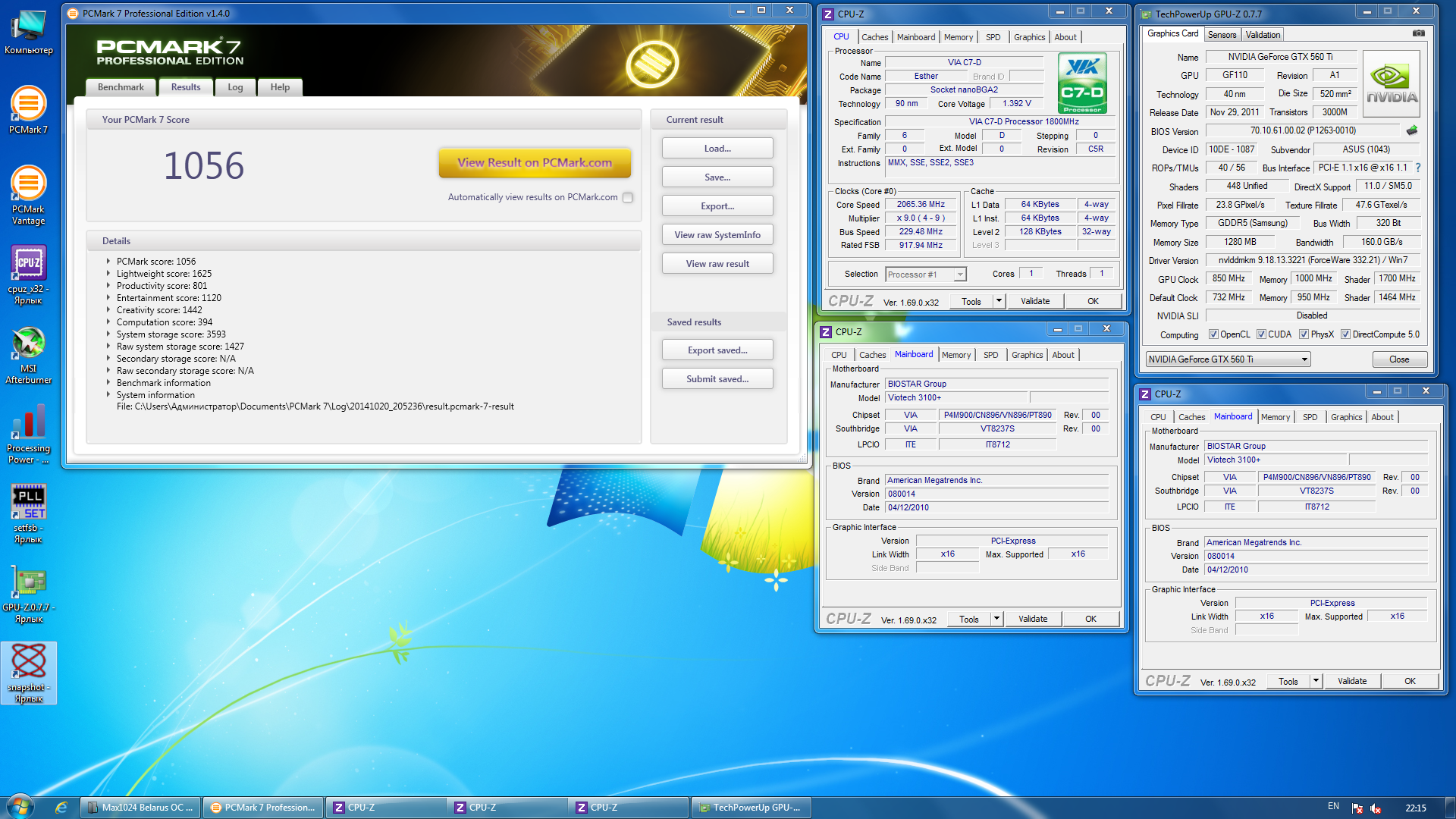Switch to Benchmark tab in PCMark 7
Image resolution: width=1456 pixels, height=819 pixels.
(x=121, y=87)
